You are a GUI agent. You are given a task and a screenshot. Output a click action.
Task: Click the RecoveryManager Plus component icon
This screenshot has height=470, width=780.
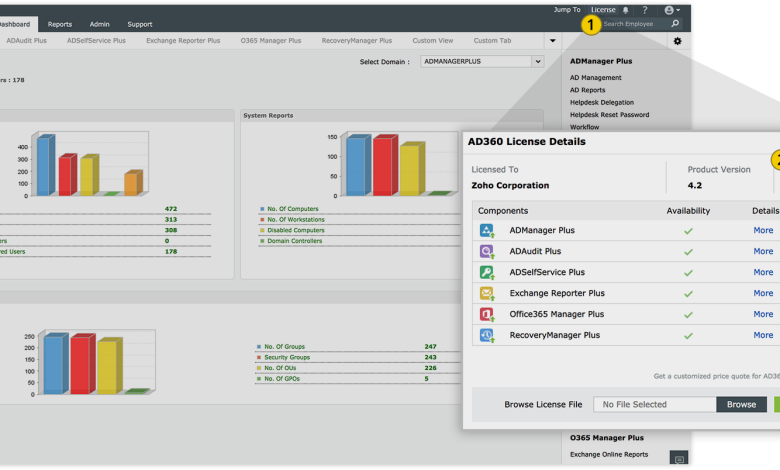click(x=487, y=335)
